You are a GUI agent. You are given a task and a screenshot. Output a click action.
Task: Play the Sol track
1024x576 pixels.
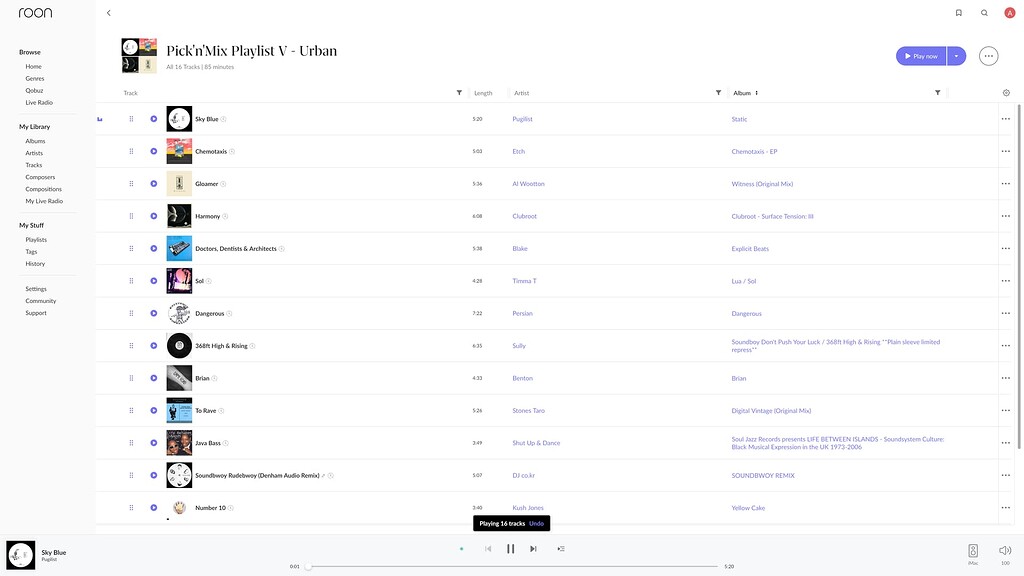click(153, 281)
